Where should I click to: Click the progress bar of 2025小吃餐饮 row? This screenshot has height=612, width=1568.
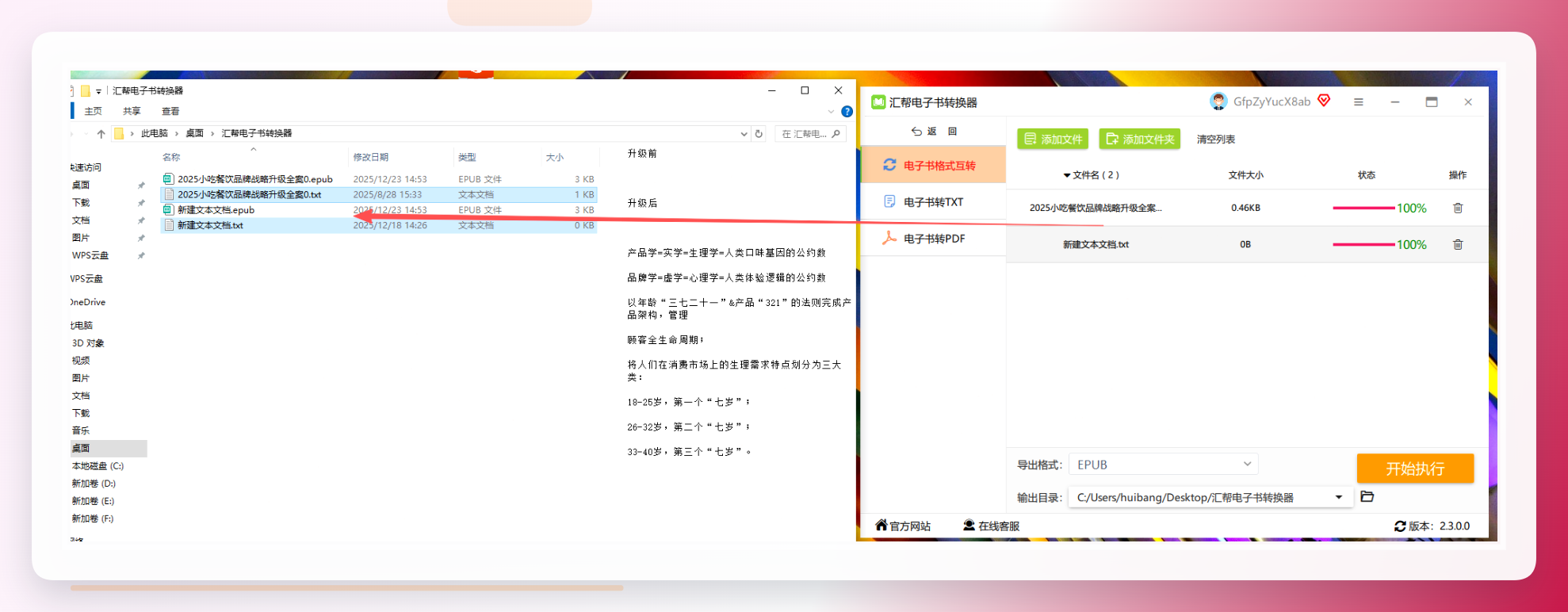[x=1363, y=208]
